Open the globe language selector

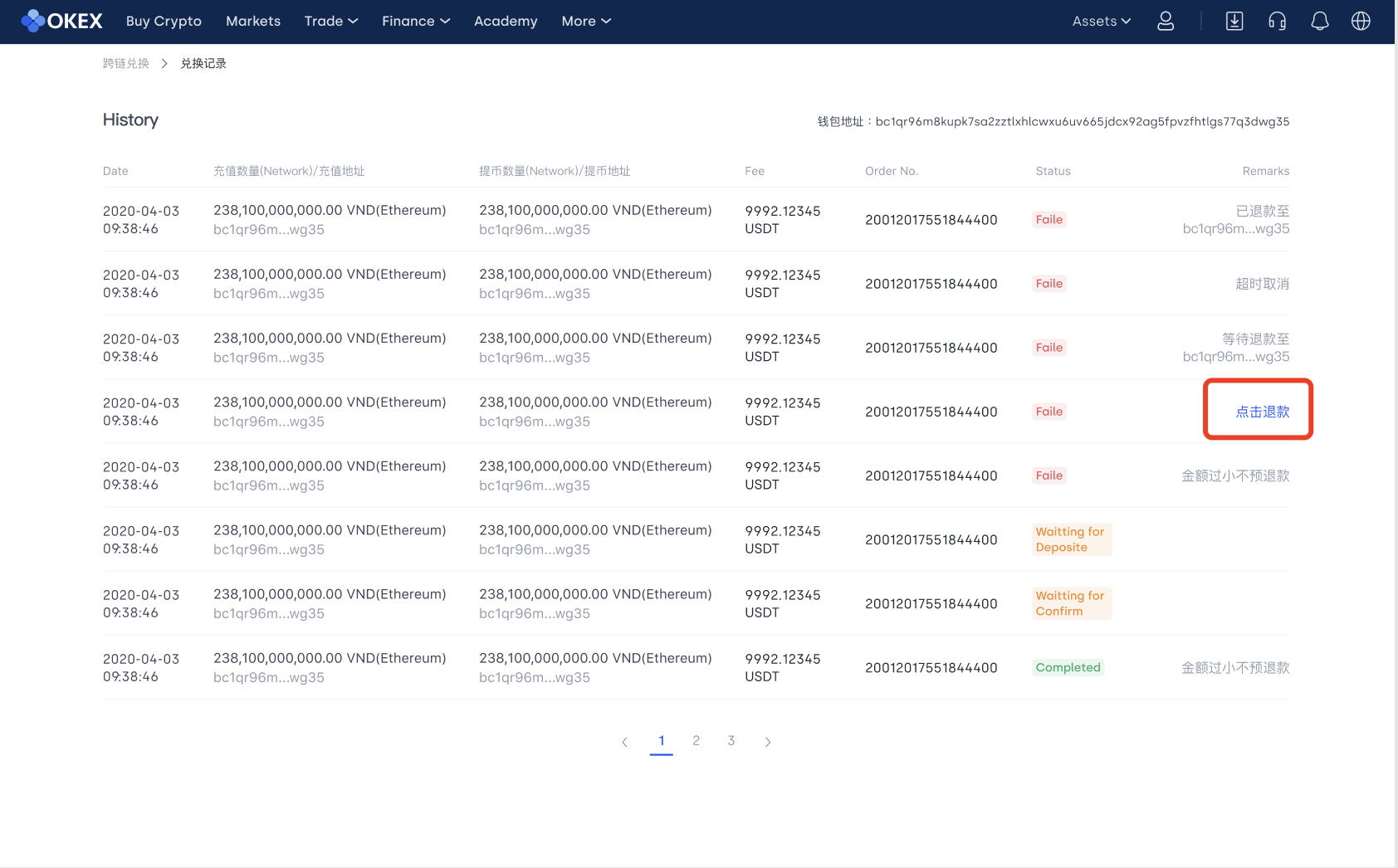[1361, 22]
